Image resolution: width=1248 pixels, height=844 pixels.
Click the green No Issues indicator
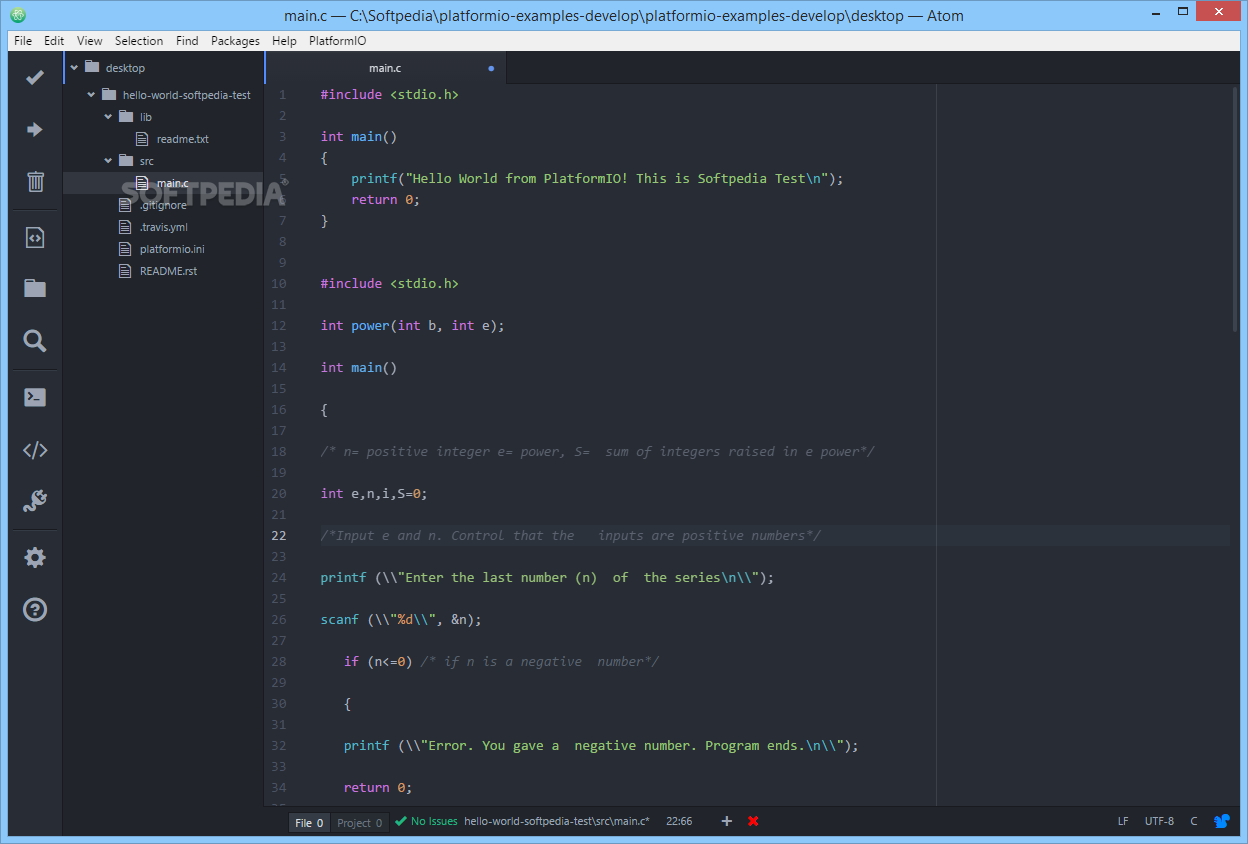point(426,822)
